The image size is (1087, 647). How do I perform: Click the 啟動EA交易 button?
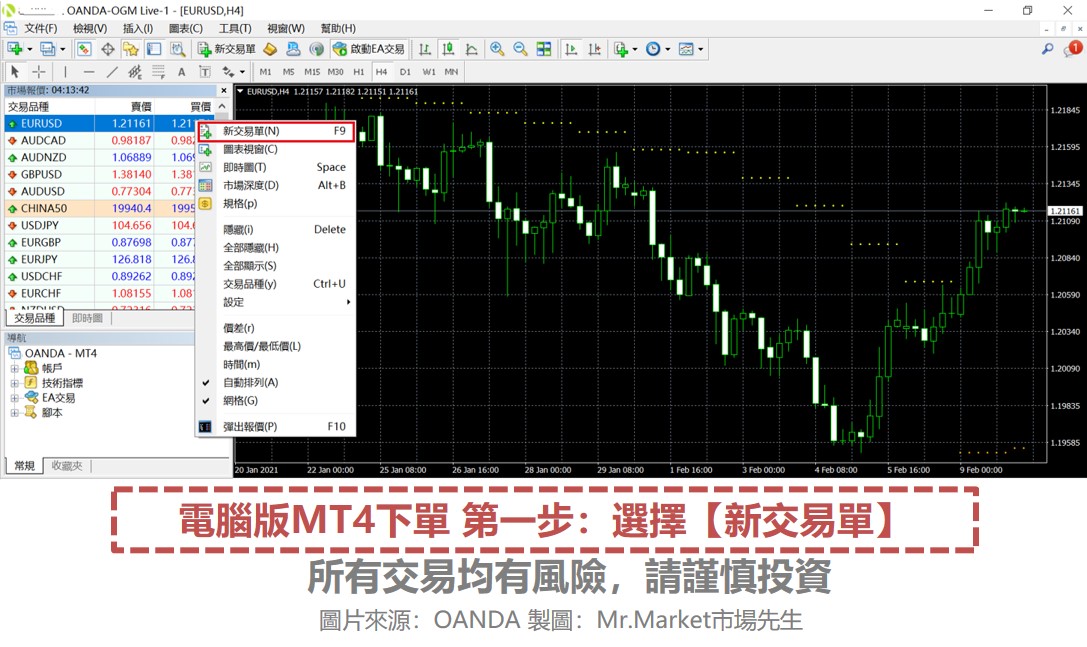coord(369,49)
